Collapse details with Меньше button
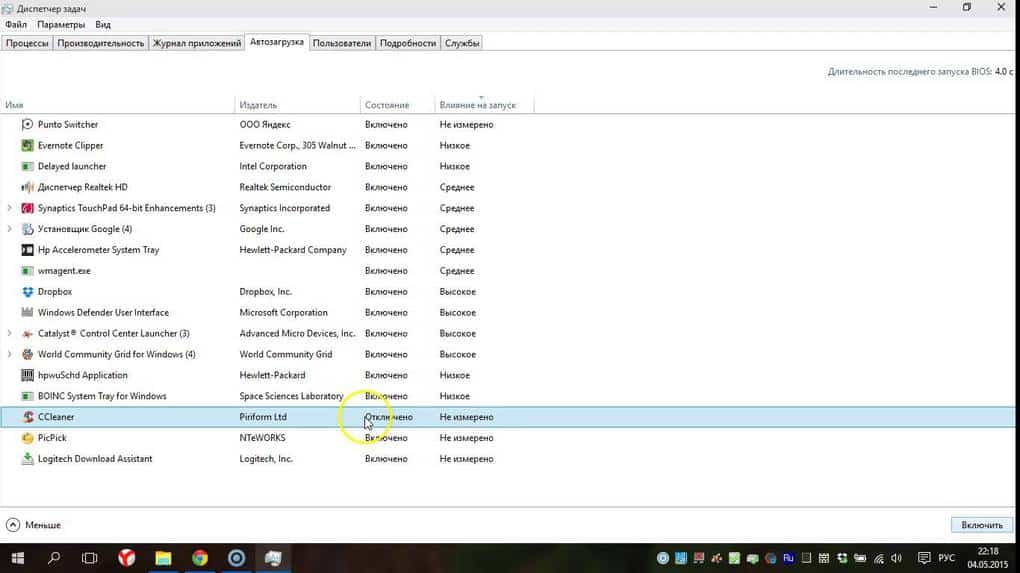This screenshot has width=1020, height=573. click(x=34, y=525)
